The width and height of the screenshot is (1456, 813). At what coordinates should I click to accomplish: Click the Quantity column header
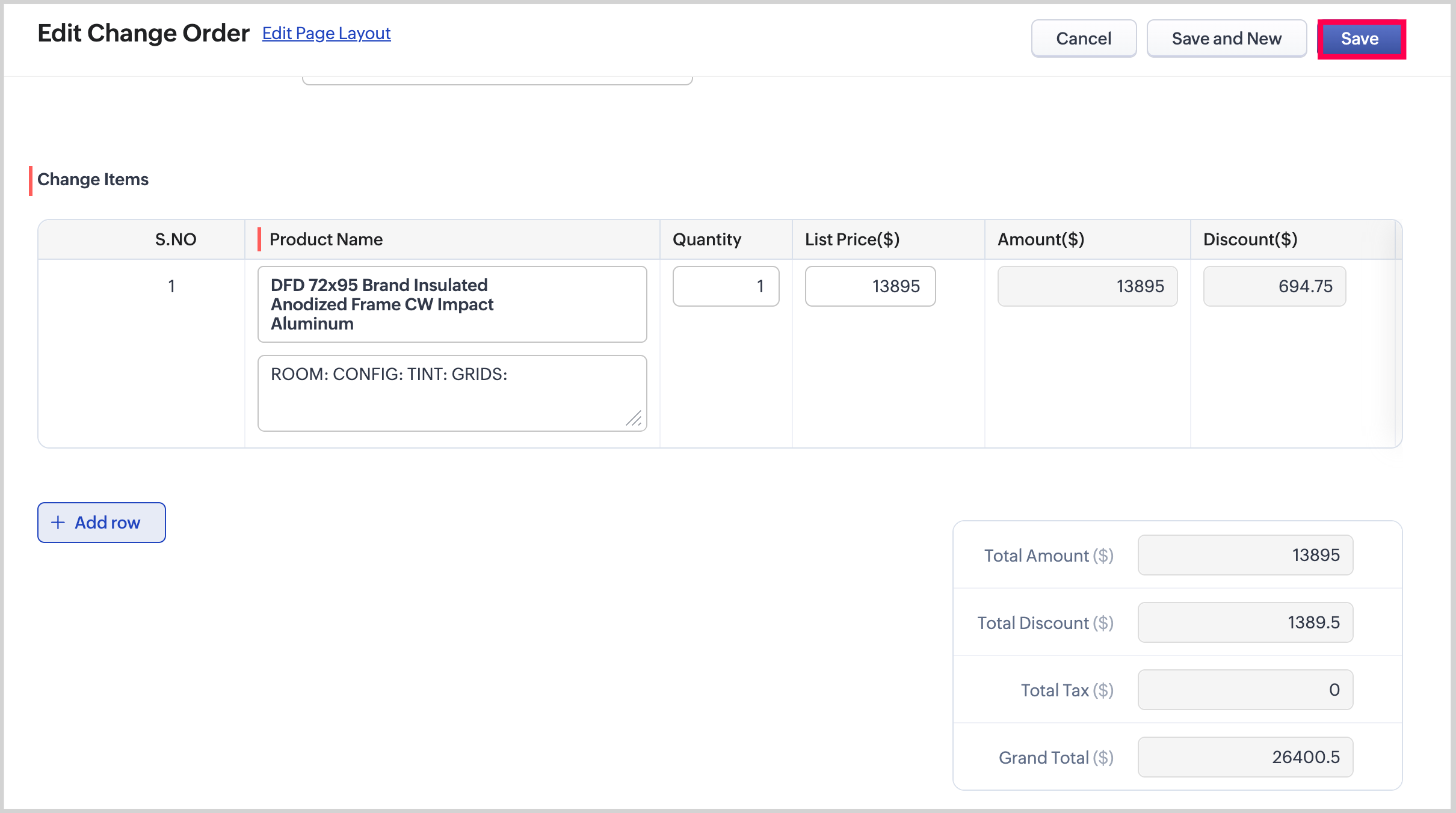[x=706, y=239]
